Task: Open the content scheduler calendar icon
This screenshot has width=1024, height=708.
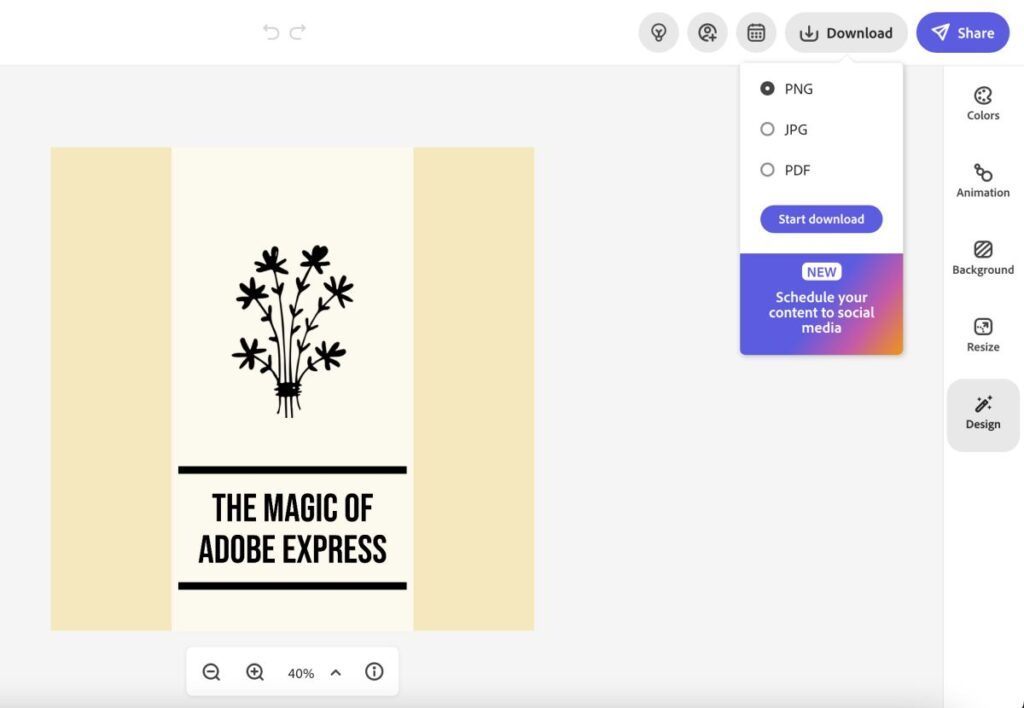Action: click(756, 32)
